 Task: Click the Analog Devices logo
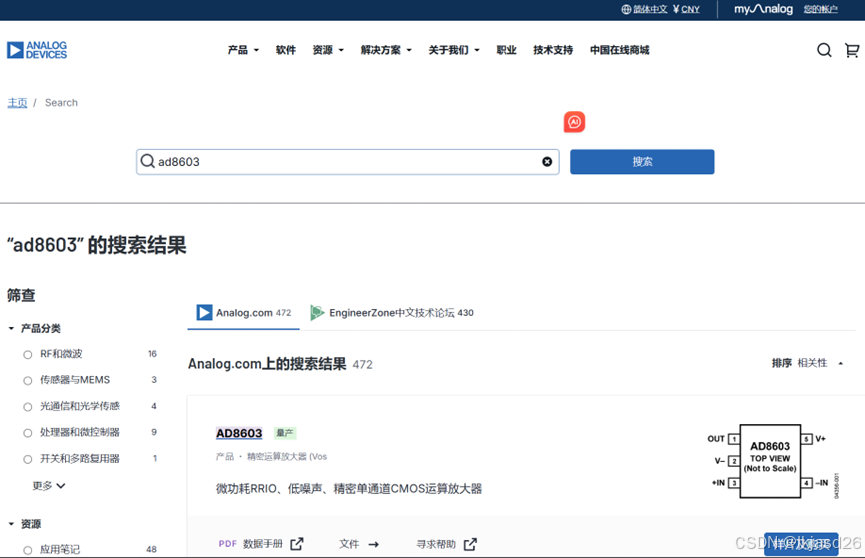click(x=37, y=50)
